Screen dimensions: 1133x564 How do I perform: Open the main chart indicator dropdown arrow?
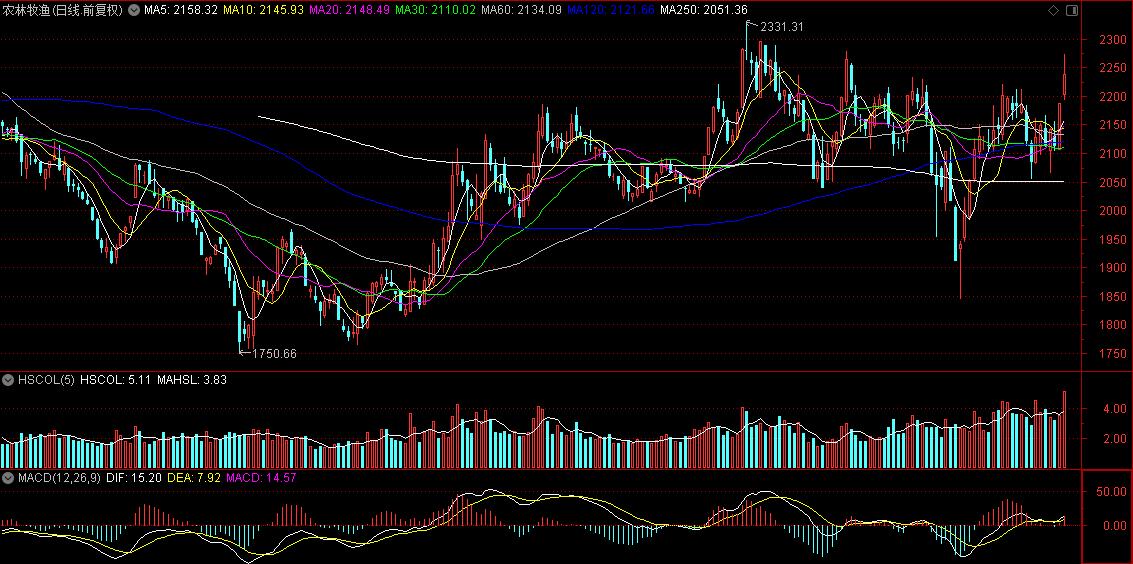point(134,10)
